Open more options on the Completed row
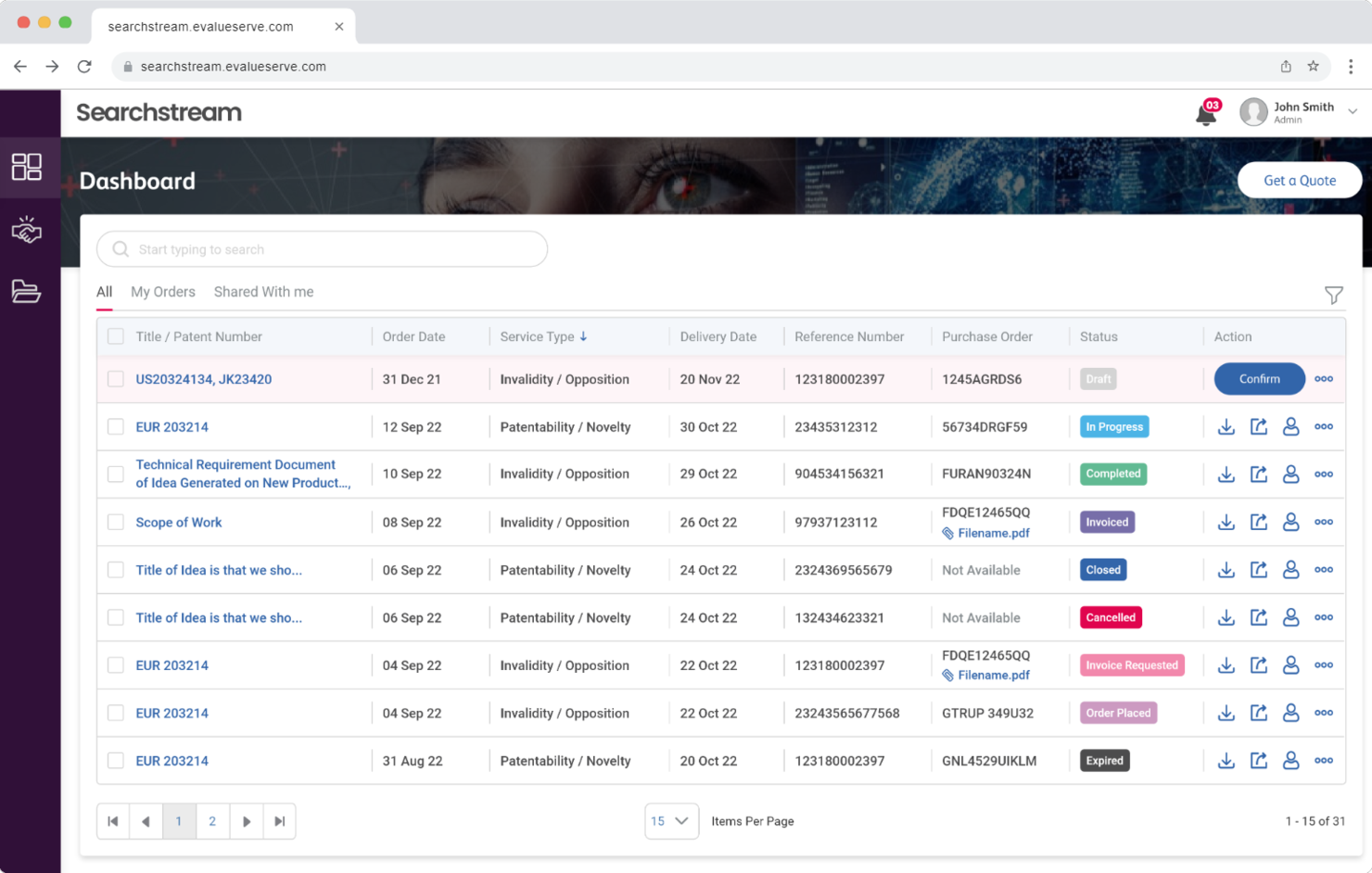 point(1324,474)
